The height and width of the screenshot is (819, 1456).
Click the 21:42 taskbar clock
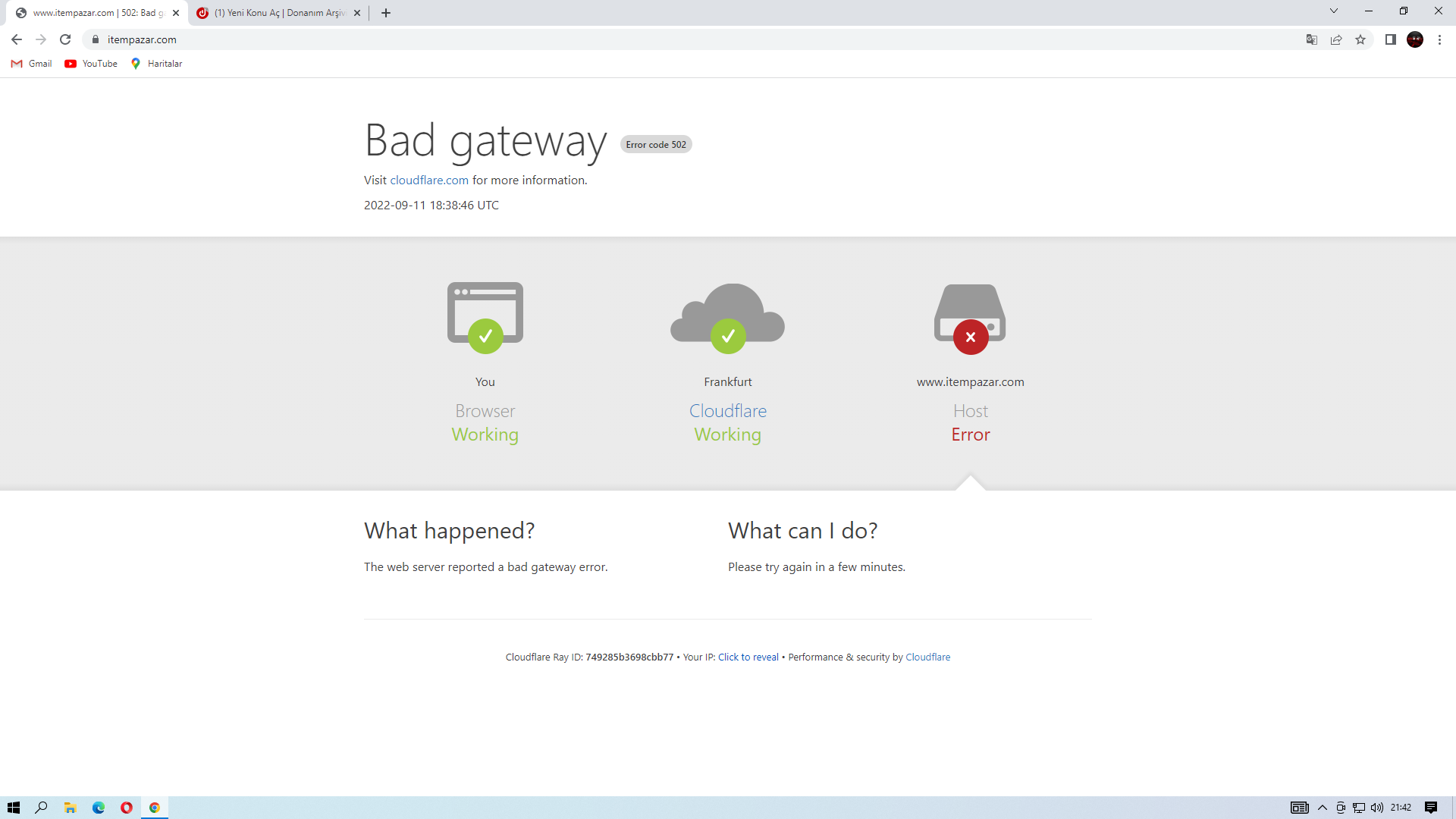[1401, 808]
